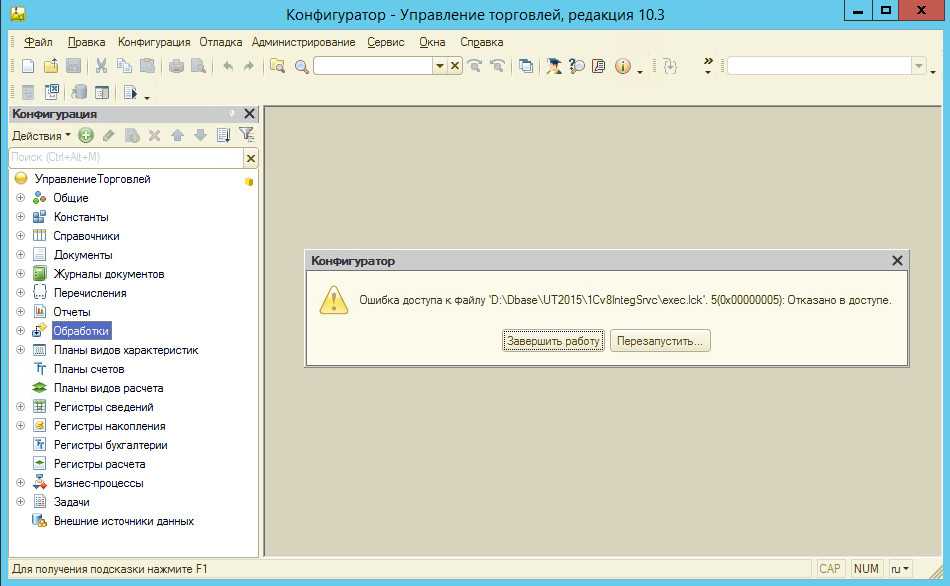Select Внешние источники данных tree item

coord(124,521)
